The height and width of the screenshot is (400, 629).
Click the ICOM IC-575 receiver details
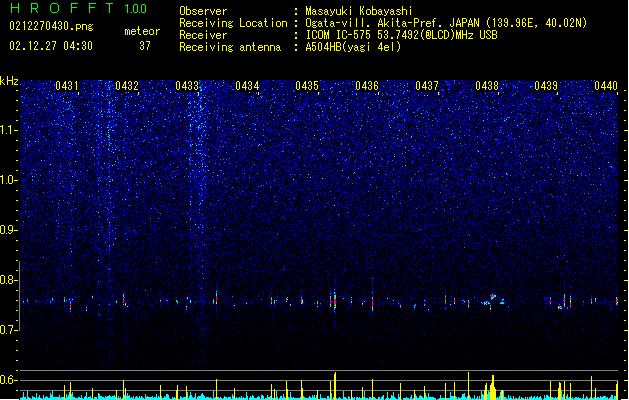pos(402,35)
